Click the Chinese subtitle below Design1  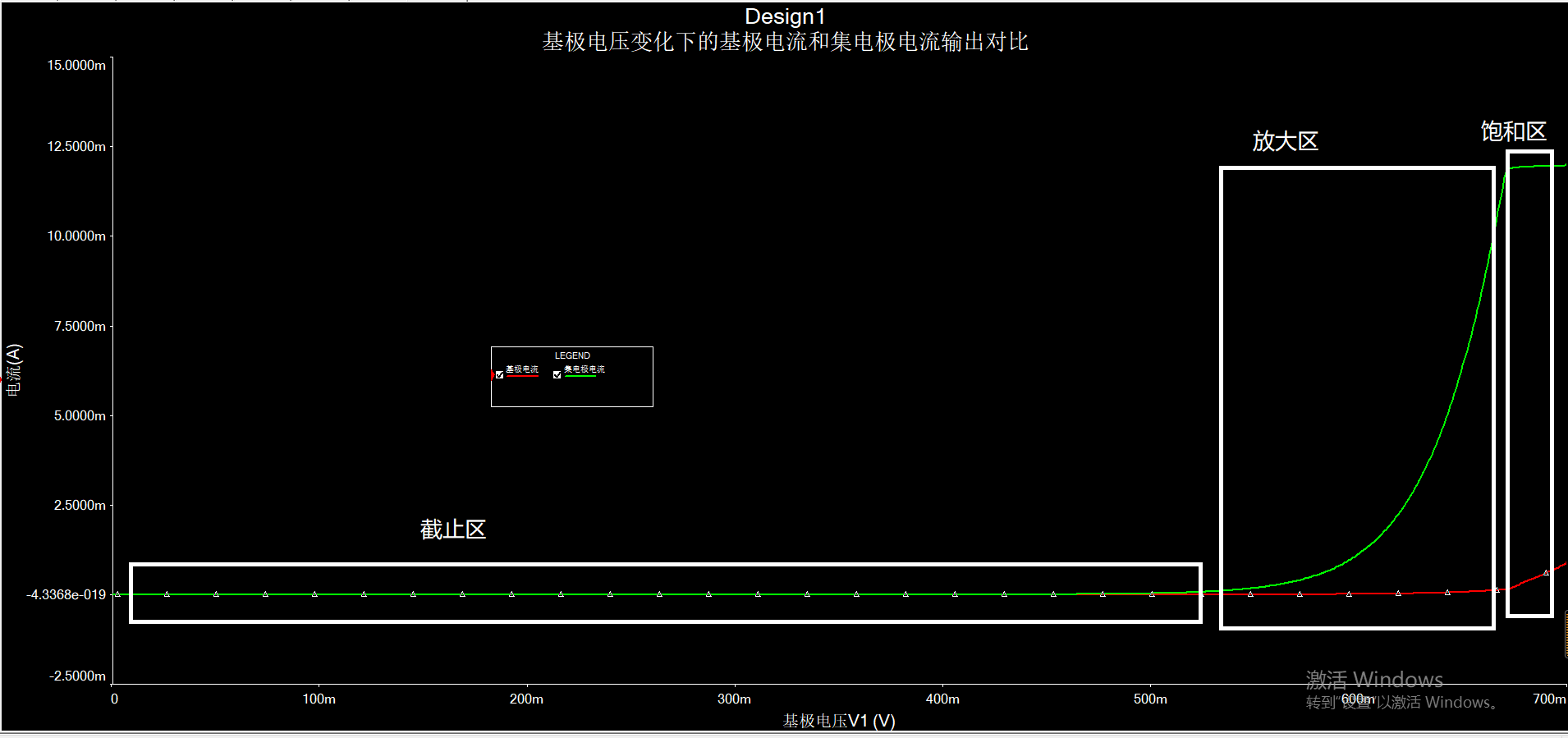click(x=784, y=42)
